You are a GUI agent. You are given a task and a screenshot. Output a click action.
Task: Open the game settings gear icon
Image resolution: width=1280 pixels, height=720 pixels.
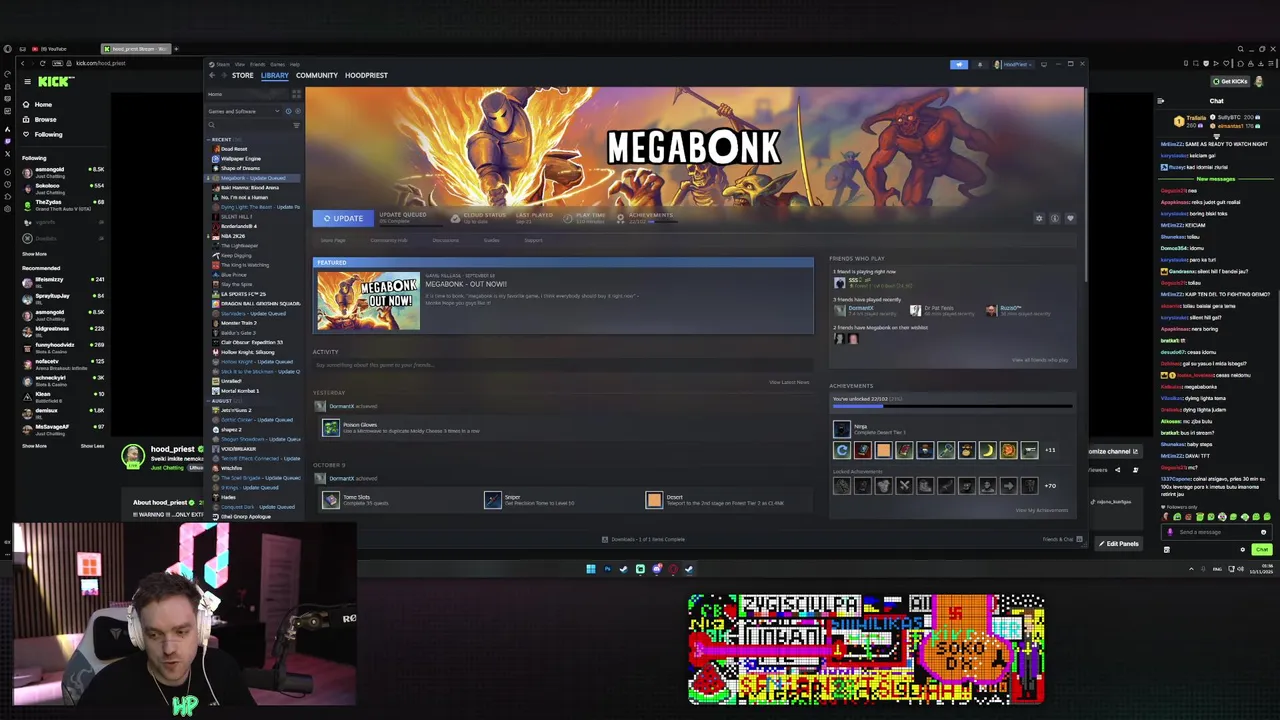pos(1039,218)
